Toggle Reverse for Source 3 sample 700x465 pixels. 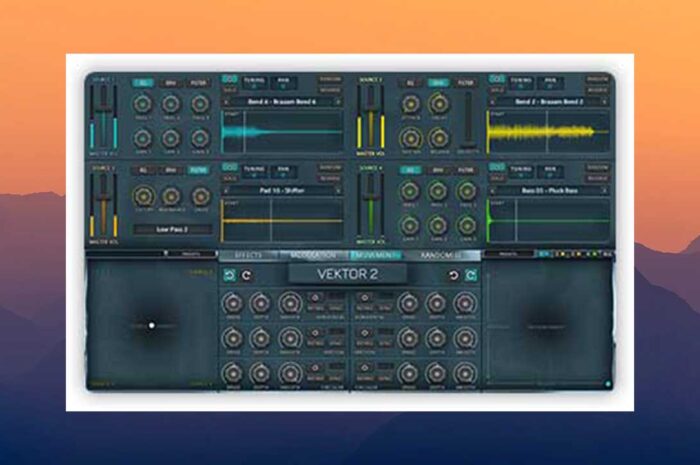pyautogui.click(x=330, y=179)
